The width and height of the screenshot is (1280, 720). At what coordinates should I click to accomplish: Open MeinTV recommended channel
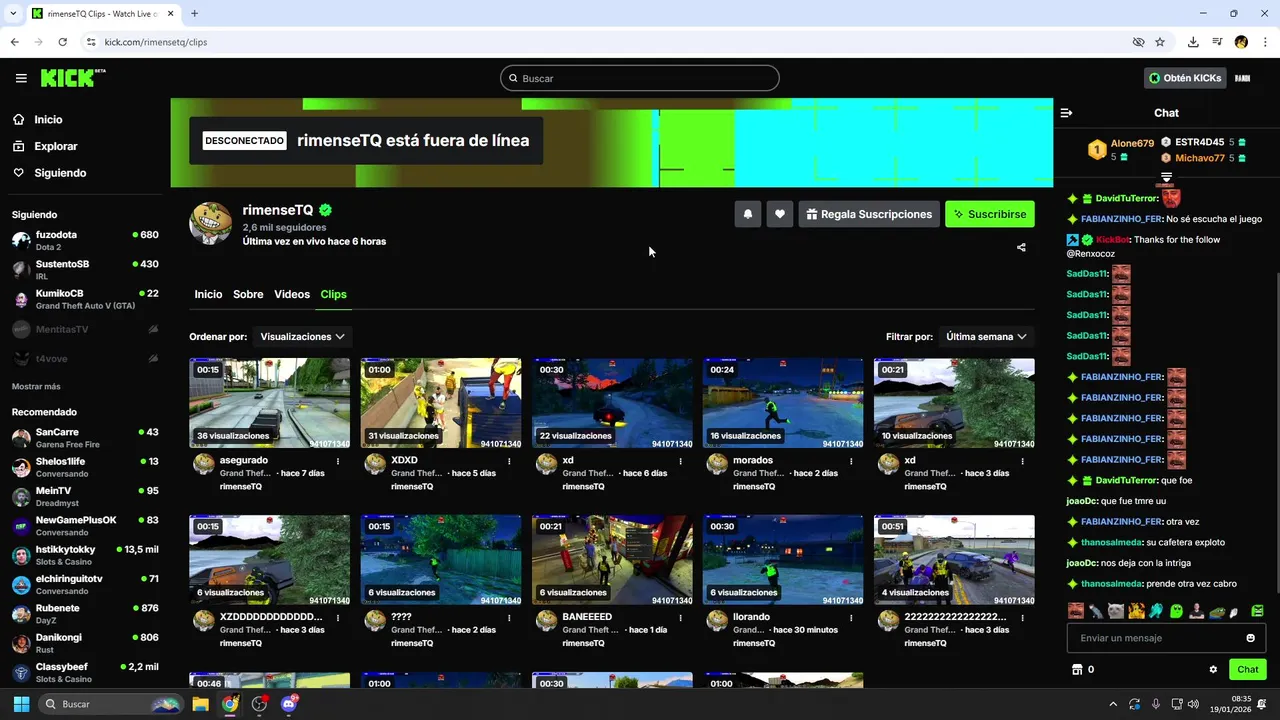85,497
